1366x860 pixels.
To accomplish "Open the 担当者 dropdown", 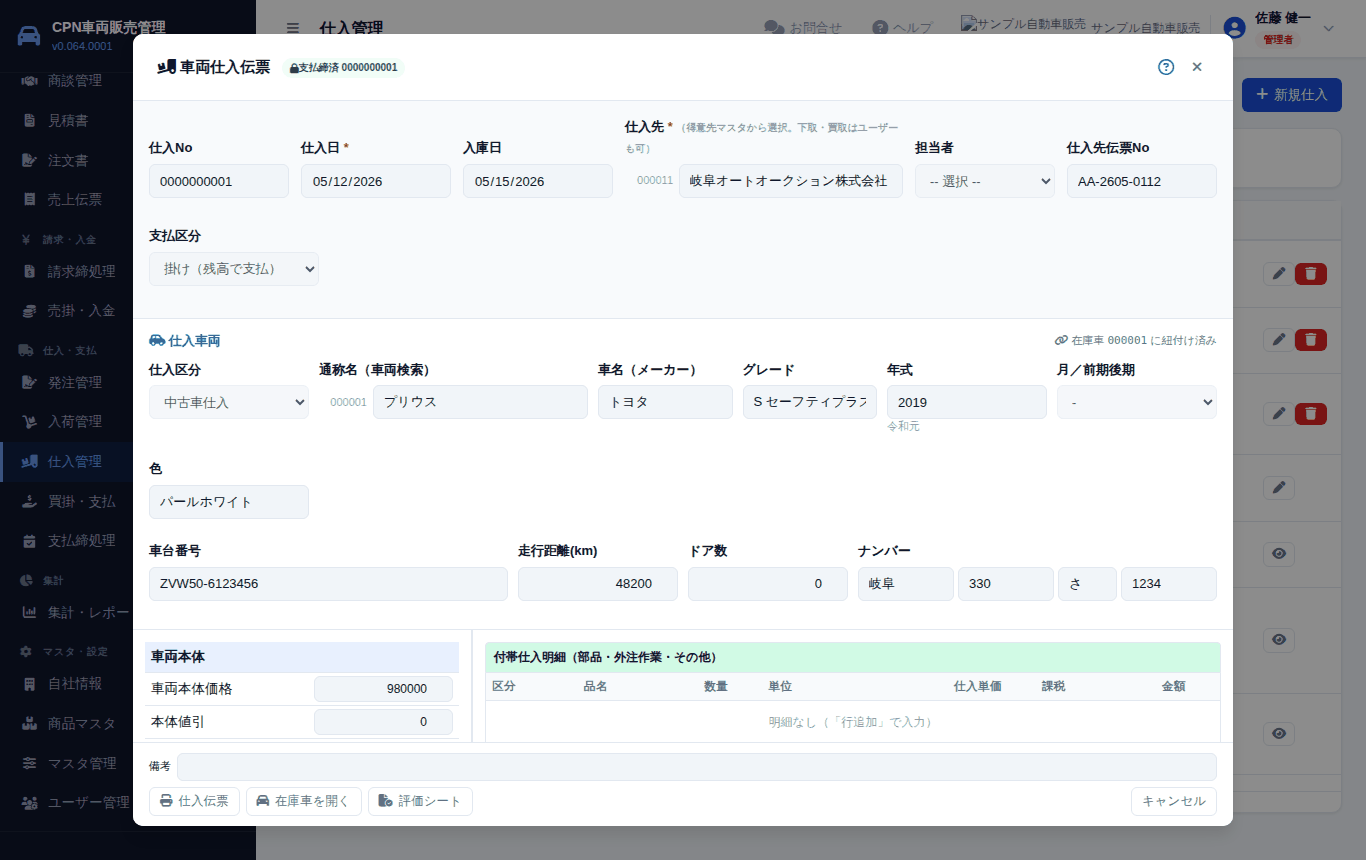I will pyautogui.click(x=985, y=181).
